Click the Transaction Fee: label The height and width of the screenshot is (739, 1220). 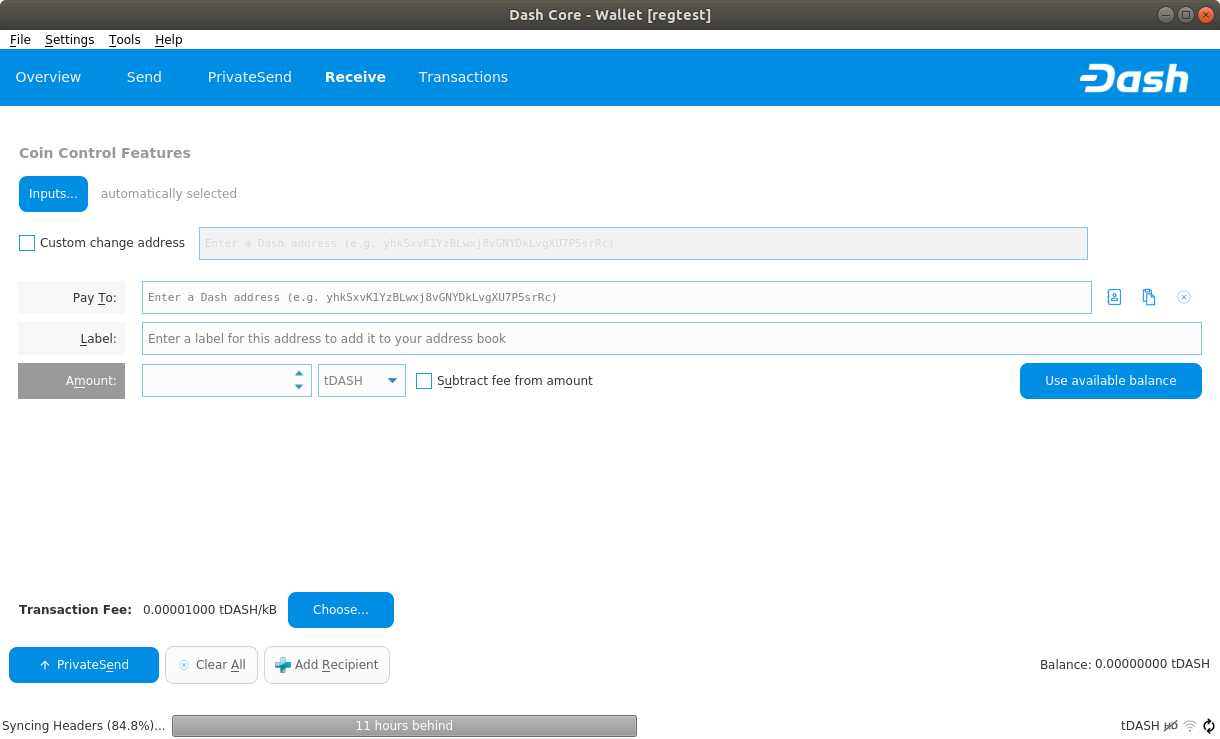(75, 610)
